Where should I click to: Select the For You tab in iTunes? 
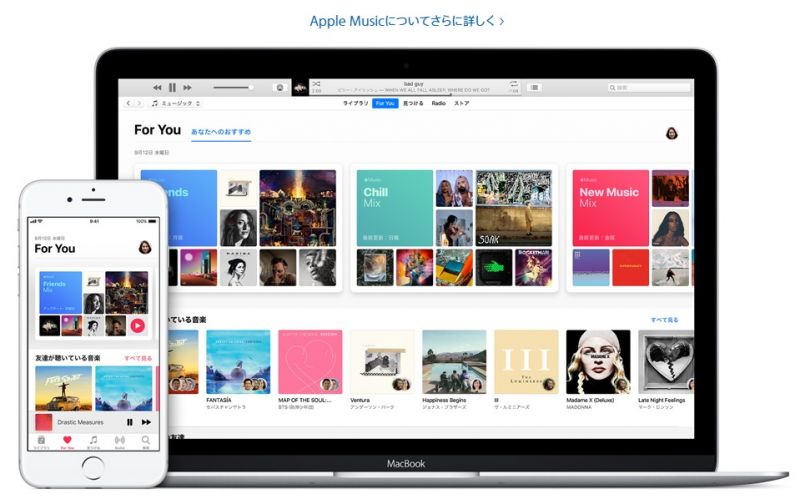385,103
